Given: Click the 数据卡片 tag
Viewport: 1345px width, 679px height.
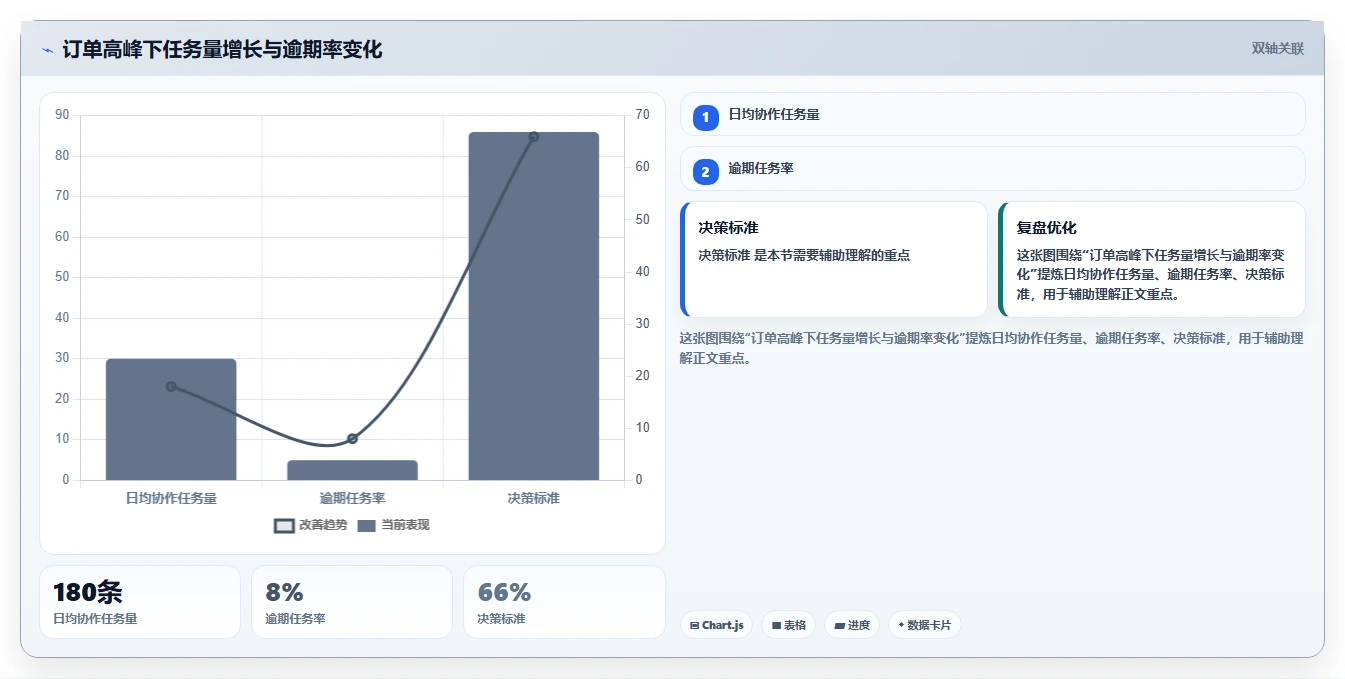Looking at the screenshot, I should coord(925,625).
